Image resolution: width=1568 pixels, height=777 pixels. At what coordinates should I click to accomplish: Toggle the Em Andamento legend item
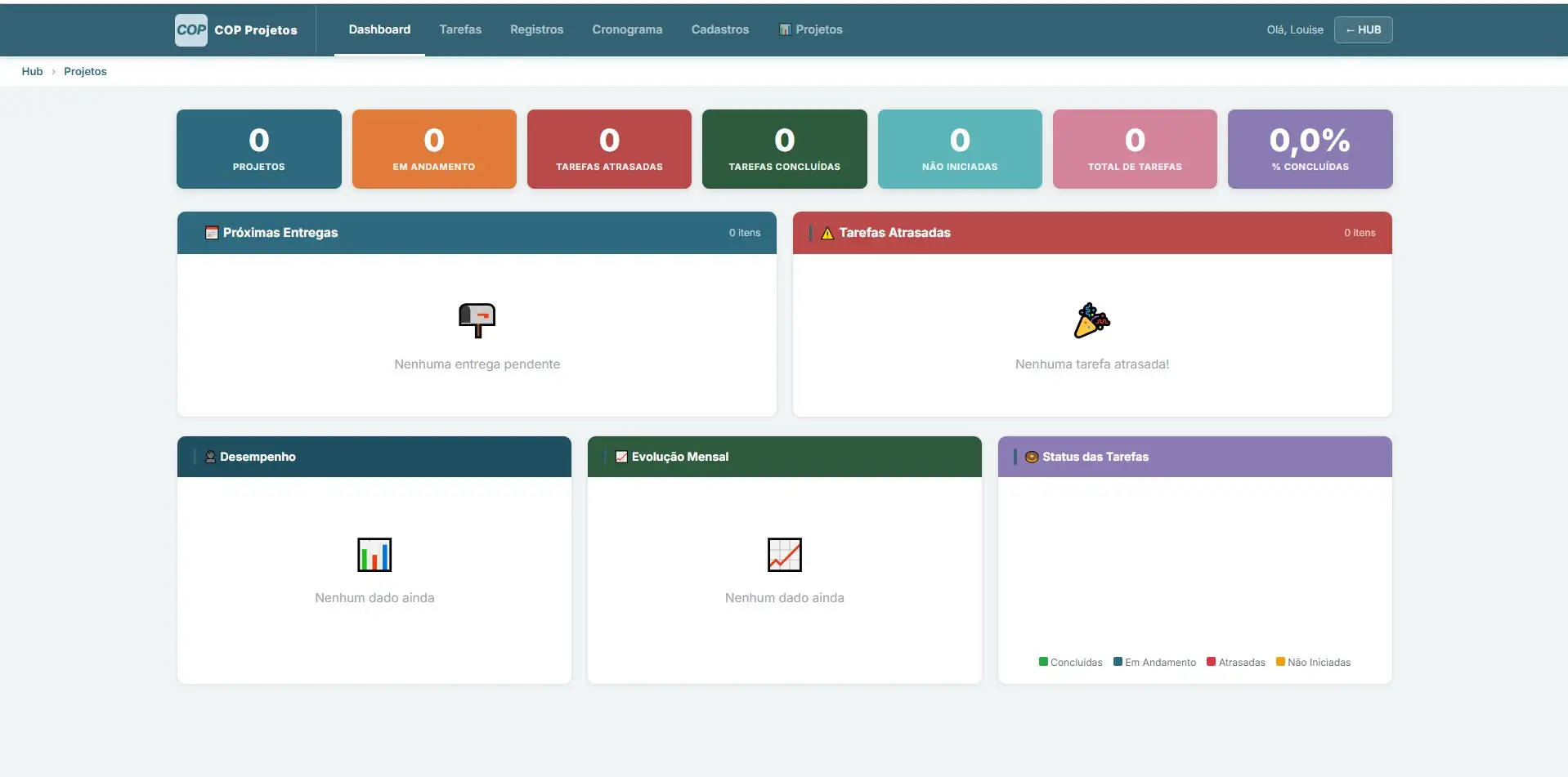1154,663
